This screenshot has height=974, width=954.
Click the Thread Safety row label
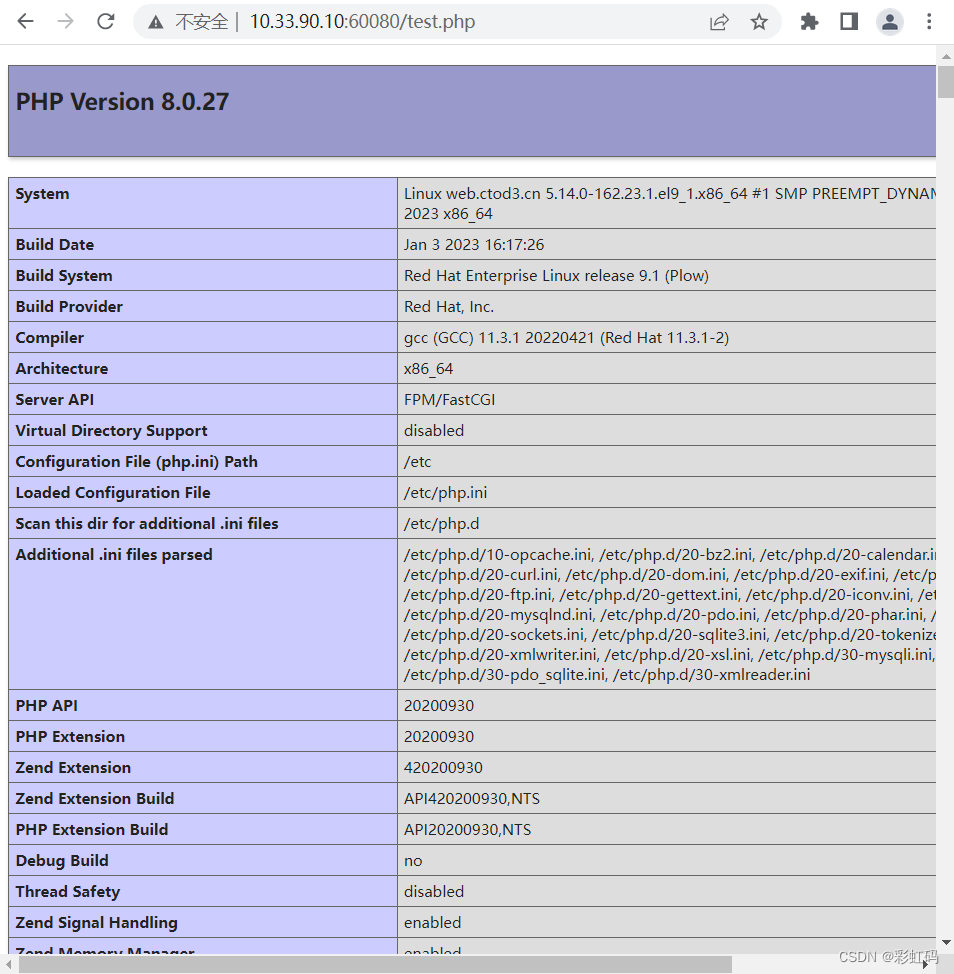point(68,891)
